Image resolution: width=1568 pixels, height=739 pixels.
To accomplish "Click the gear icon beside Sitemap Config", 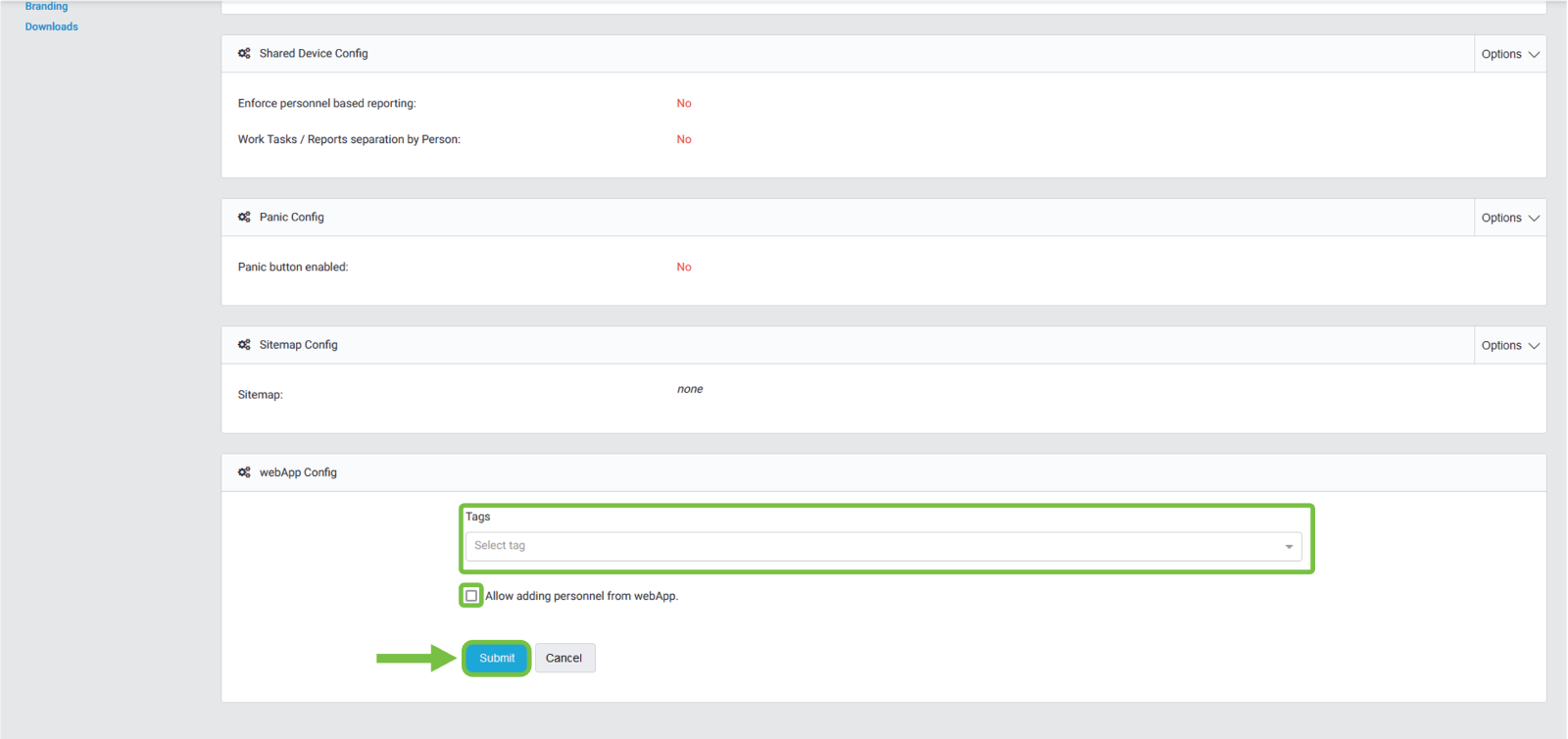I will point(244,345).
